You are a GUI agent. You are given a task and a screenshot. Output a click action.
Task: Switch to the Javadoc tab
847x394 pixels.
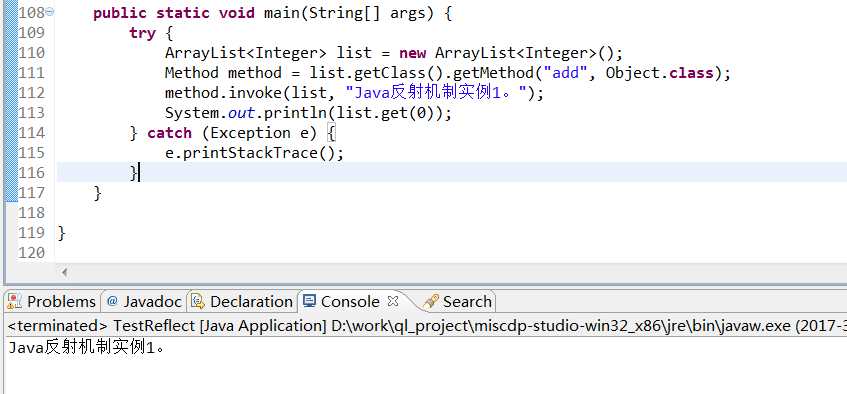pos(144,302)
